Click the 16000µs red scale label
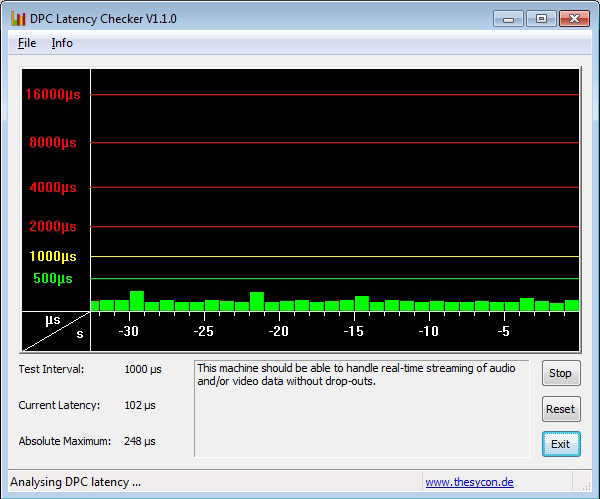 [52, 95]
